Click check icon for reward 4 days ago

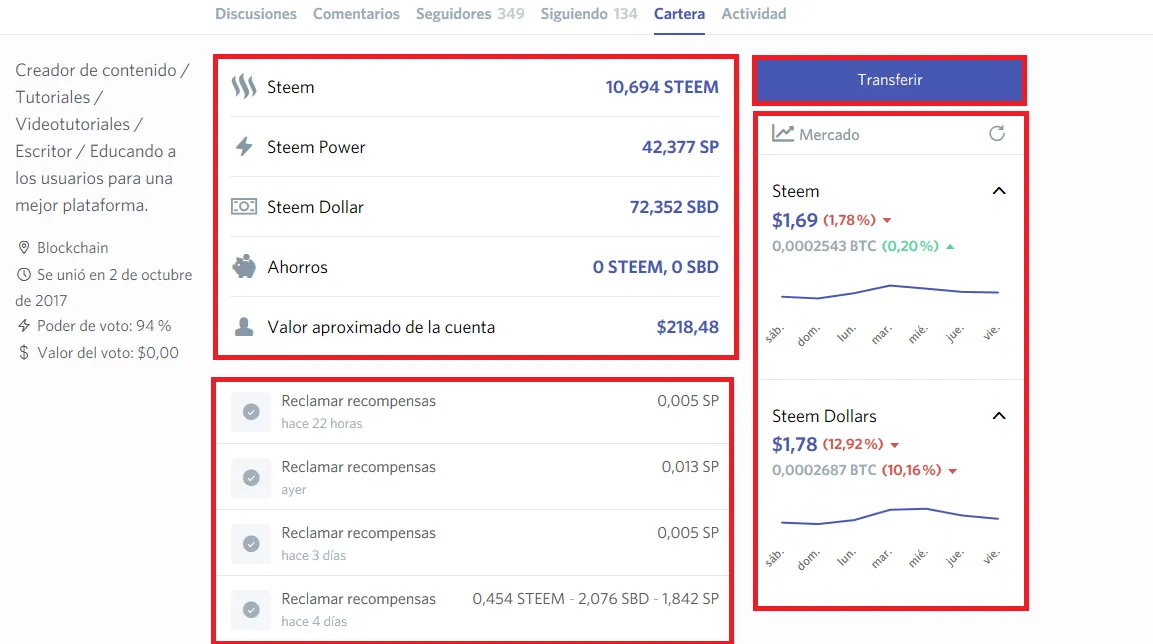pos(251,610)
